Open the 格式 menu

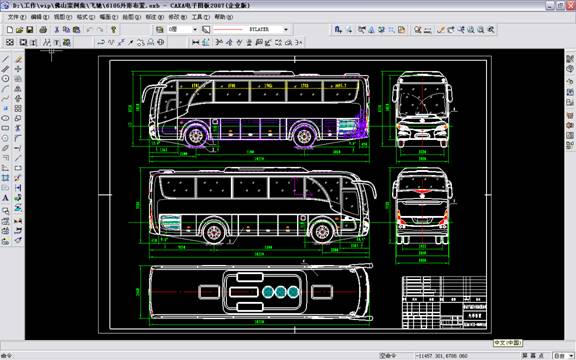[x=86, y=17]
